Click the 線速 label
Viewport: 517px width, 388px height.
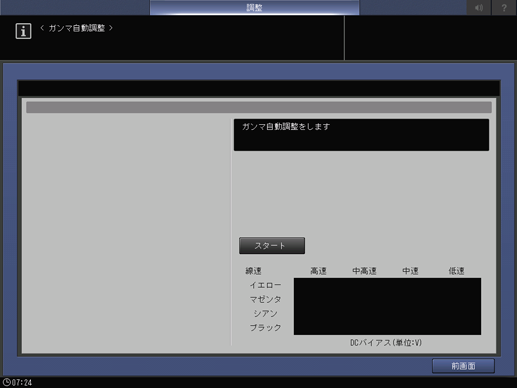tap(253, 271)
